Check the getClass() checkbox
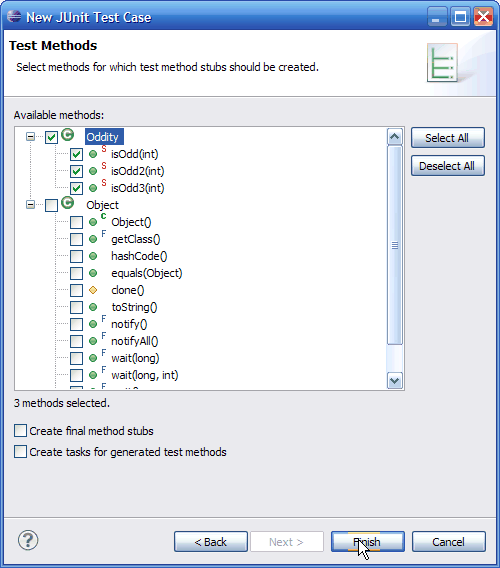The image size is (500, 568). coord(76,239)
